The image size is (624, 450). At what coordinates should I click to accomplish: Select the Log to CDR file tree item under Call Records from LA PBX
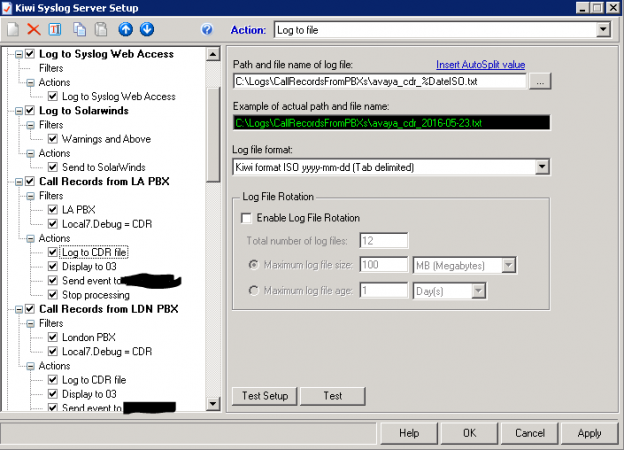[x=94, y=252]
